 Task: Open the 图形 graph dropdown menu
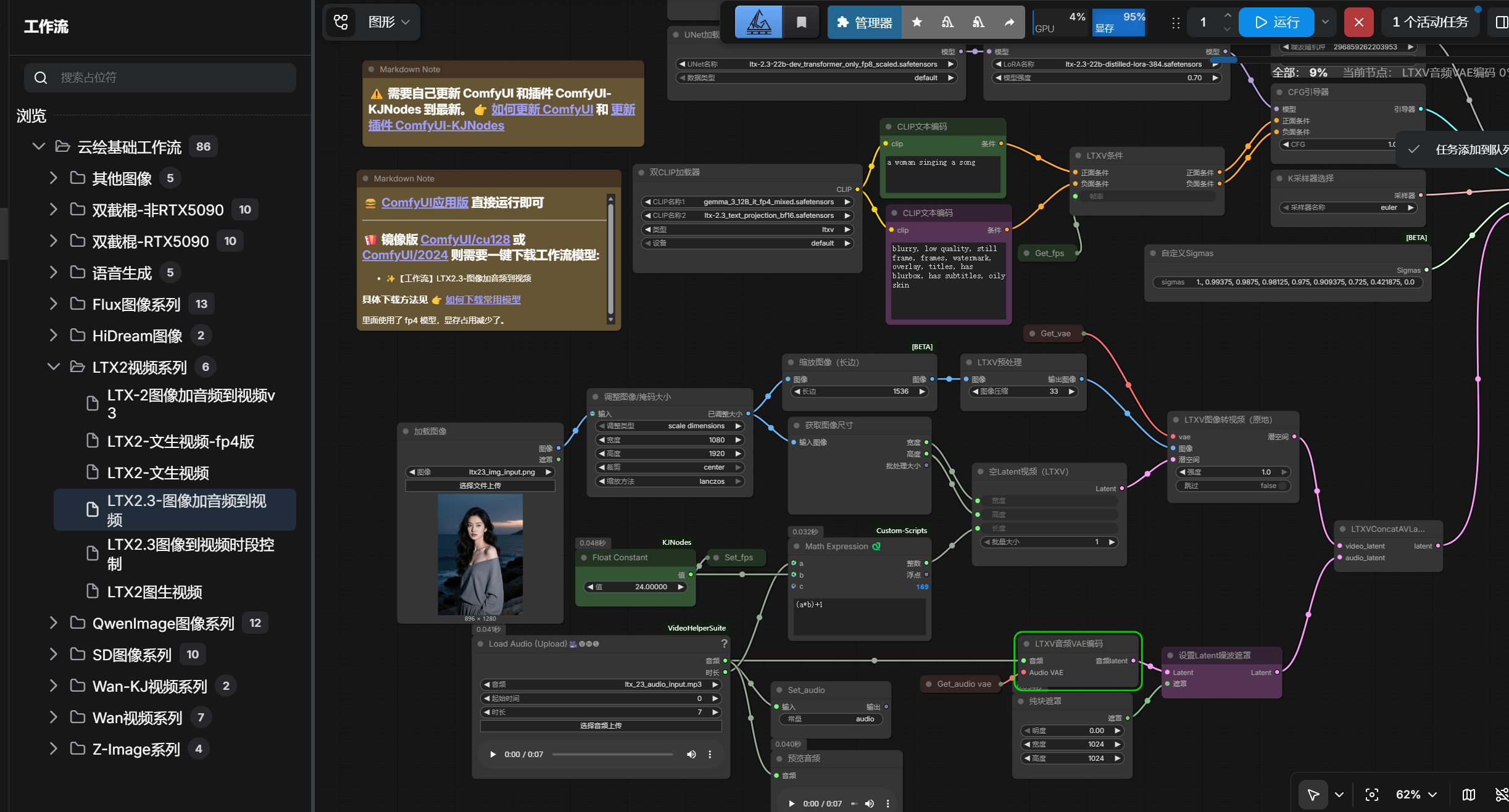tap(388, 23)
